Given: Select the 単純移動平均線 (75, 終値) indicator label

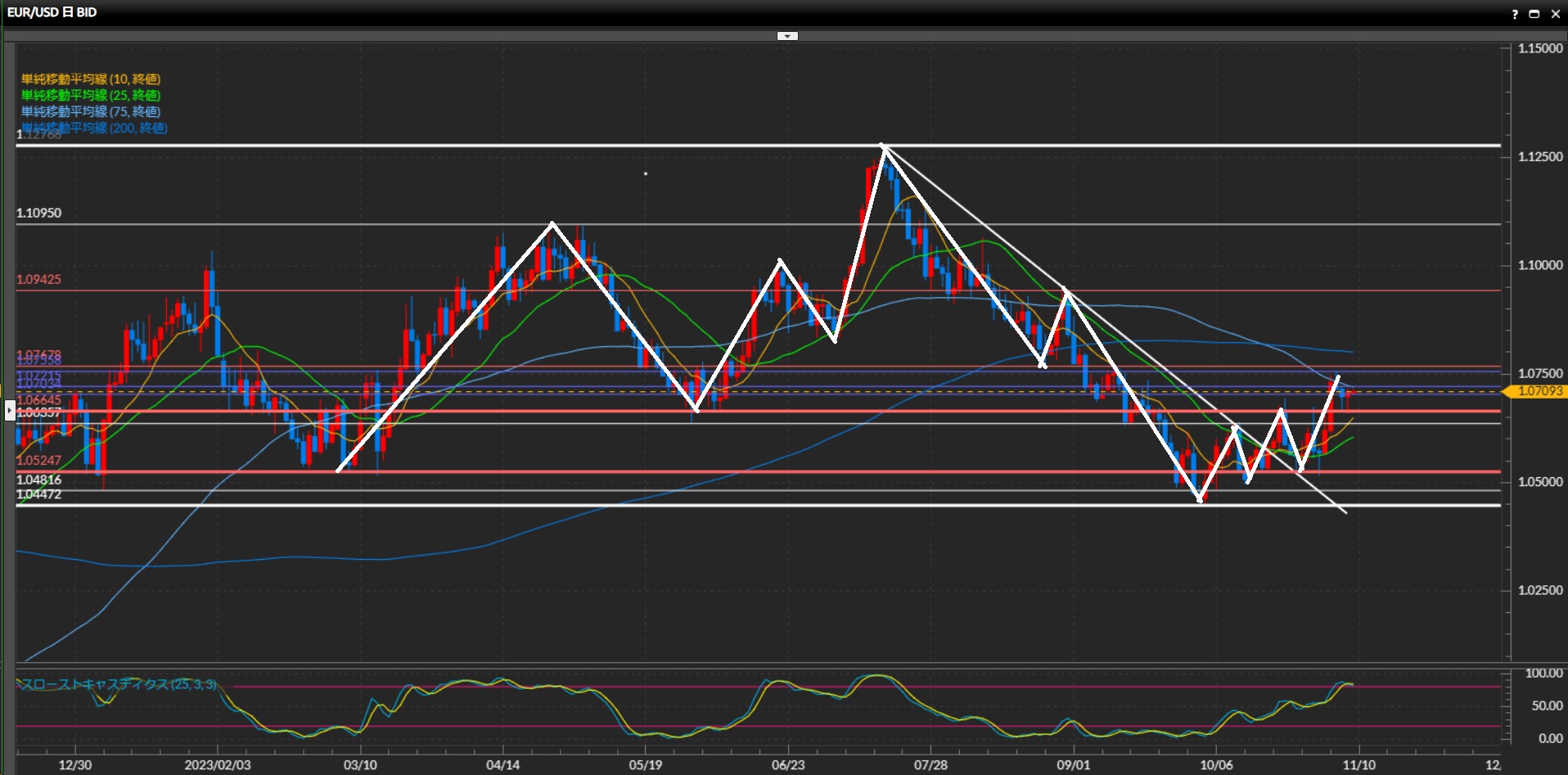Looking at the screenshot, I should pyautogui.click(x=90, y=112).
